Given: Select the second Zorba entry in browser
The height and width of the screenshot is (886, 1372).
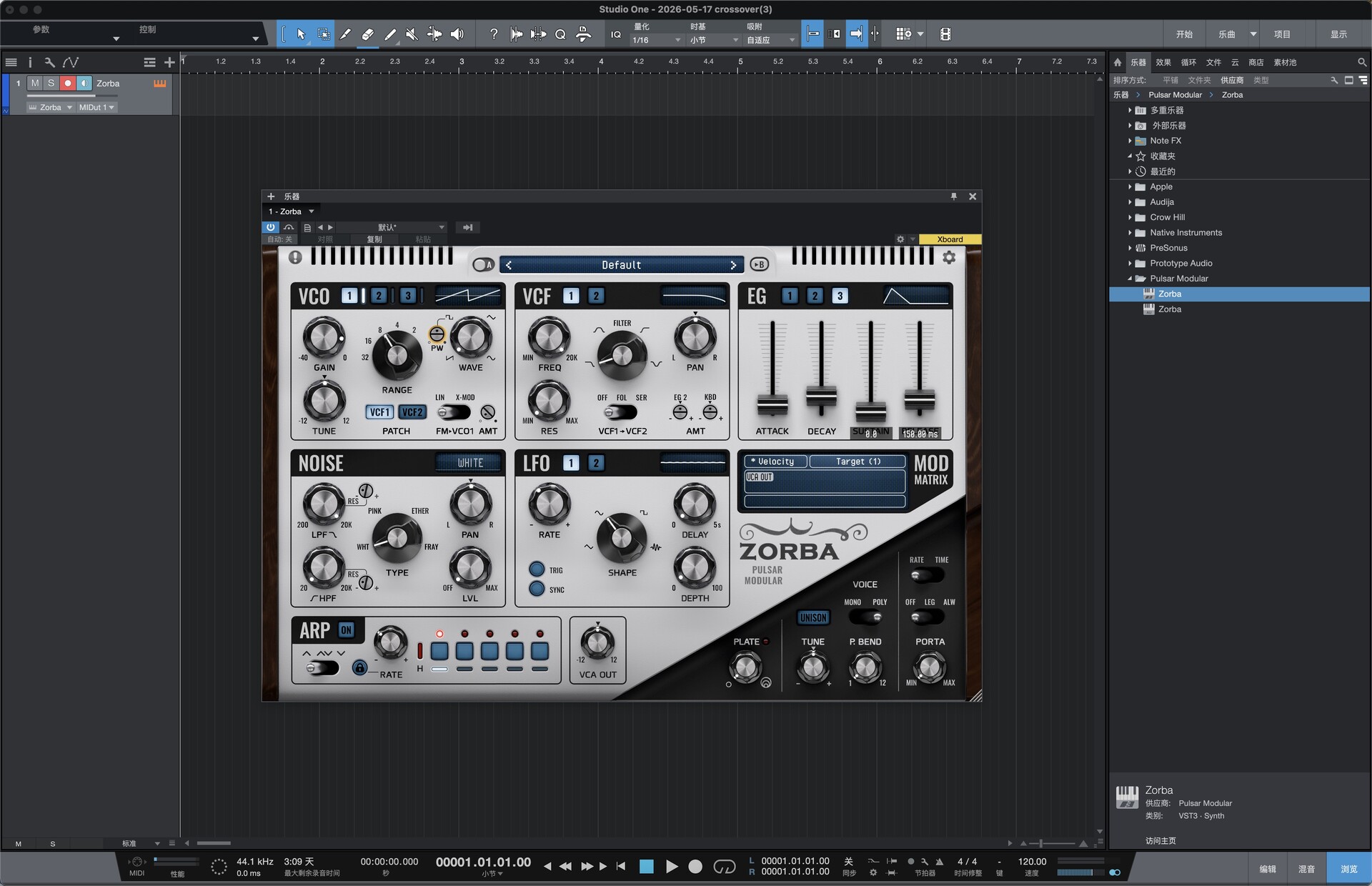Looking at the screenshot, I should [1169, 309].
